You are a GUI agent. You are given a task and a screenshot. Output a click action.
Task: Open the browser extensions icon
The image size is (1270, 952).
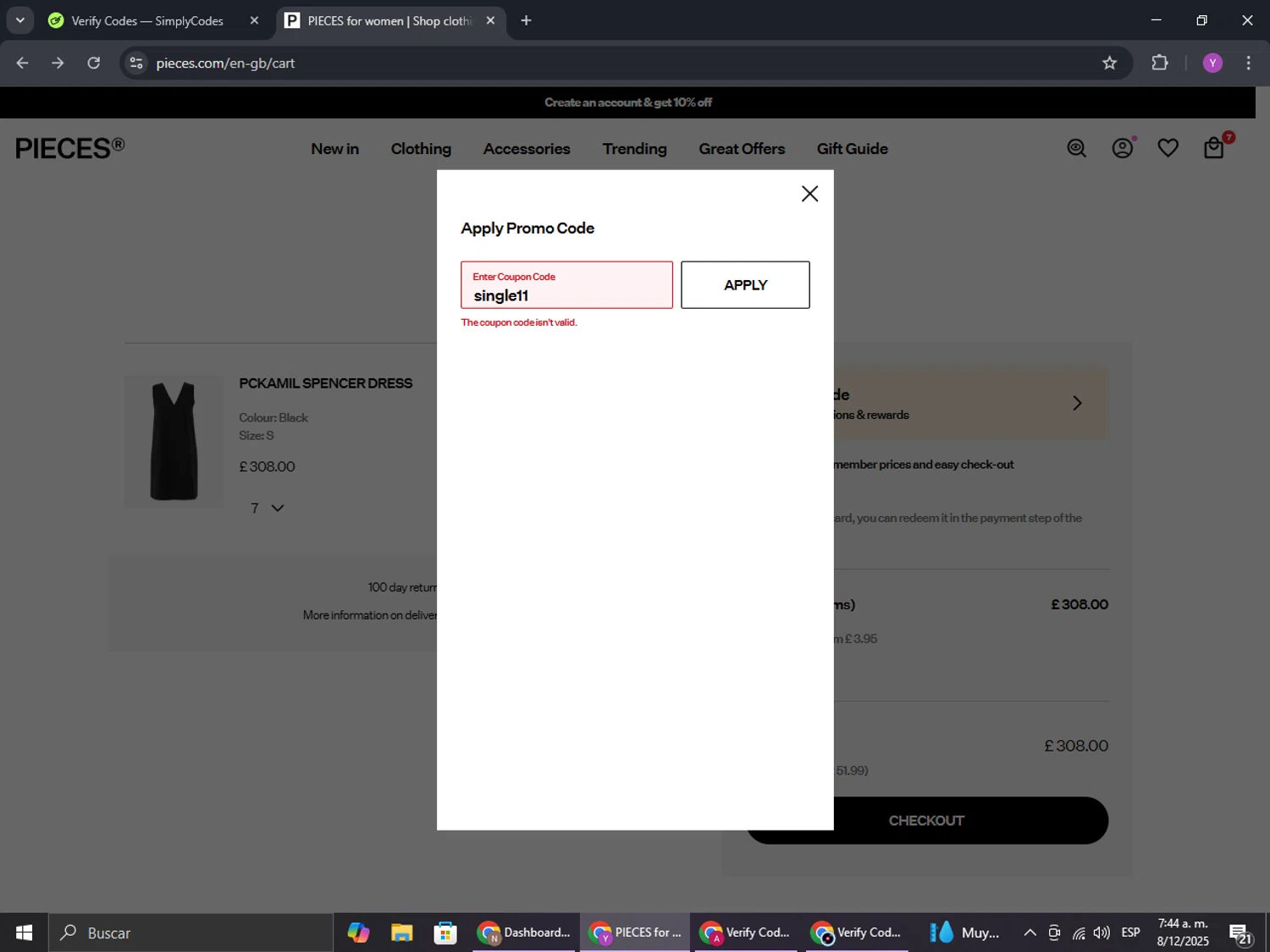1160,63
